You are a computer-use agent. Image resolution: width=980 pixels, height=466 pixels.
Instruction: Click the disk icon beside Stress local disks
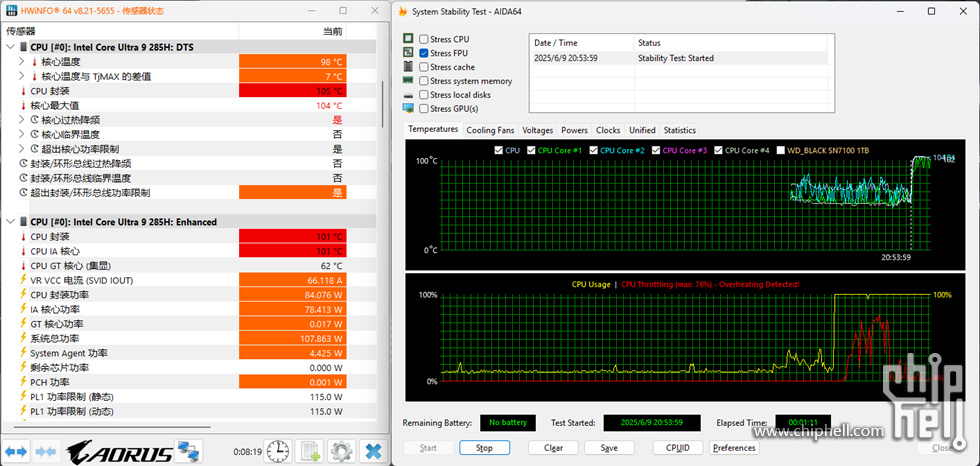(x=408, y=95)
